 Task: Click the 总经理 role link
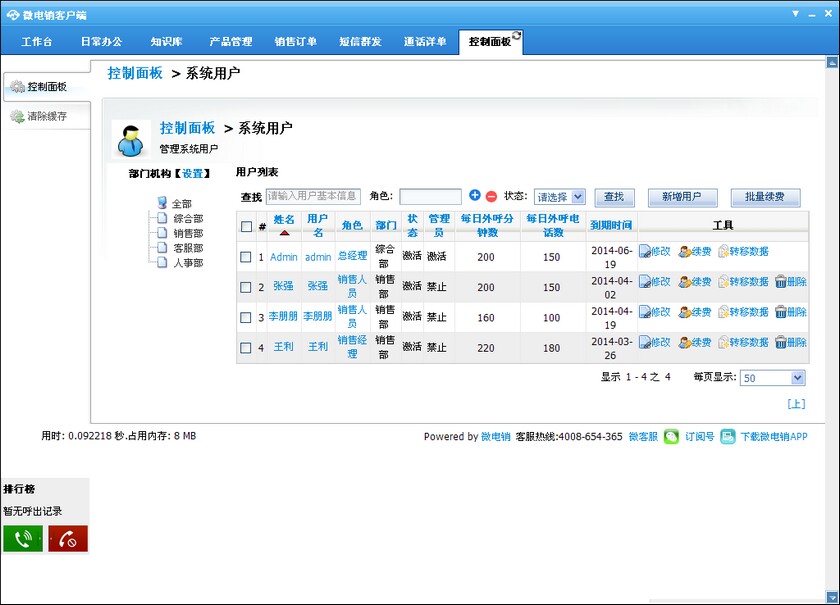[352, 256]
